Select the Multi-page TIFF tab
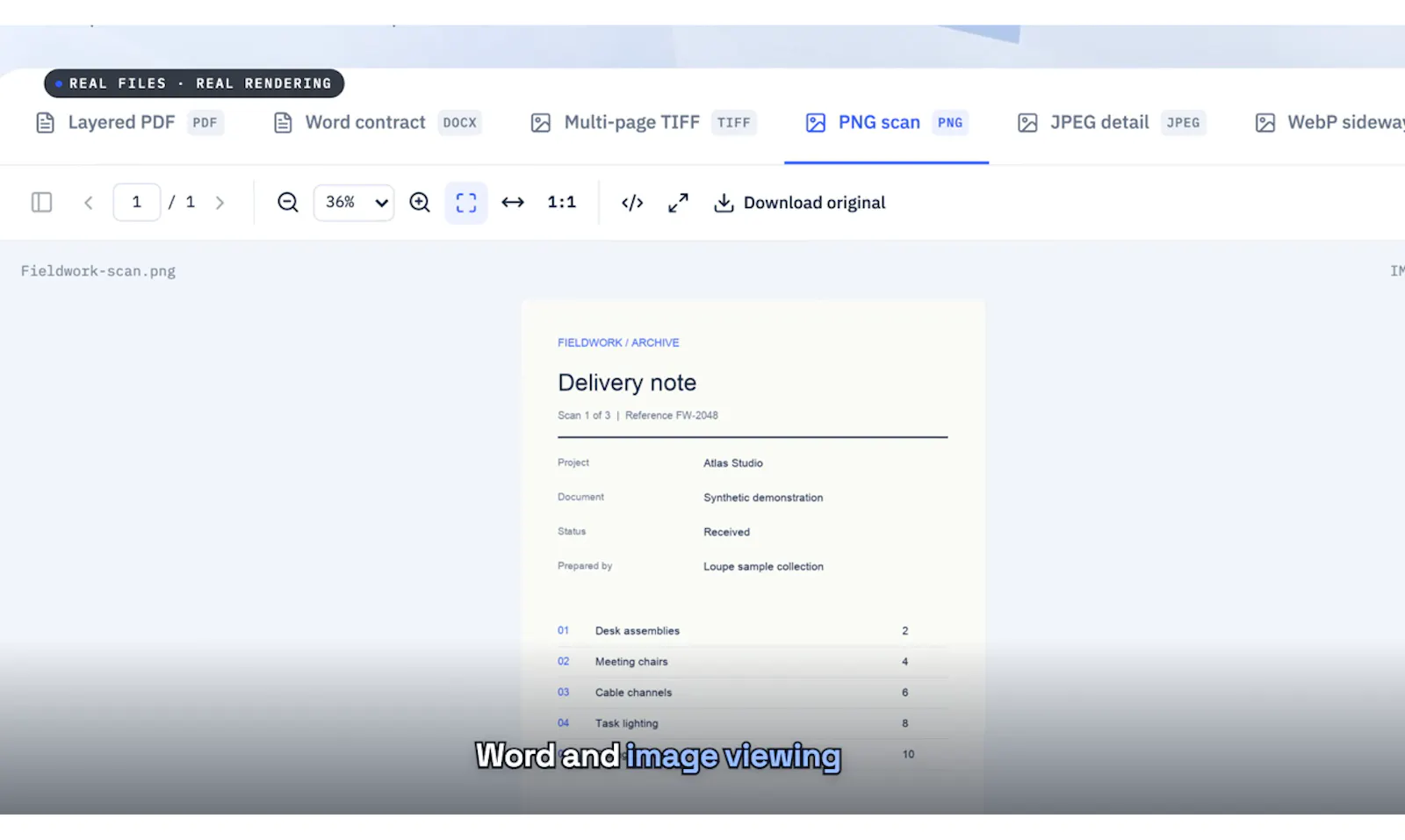 tap(643, 123)
